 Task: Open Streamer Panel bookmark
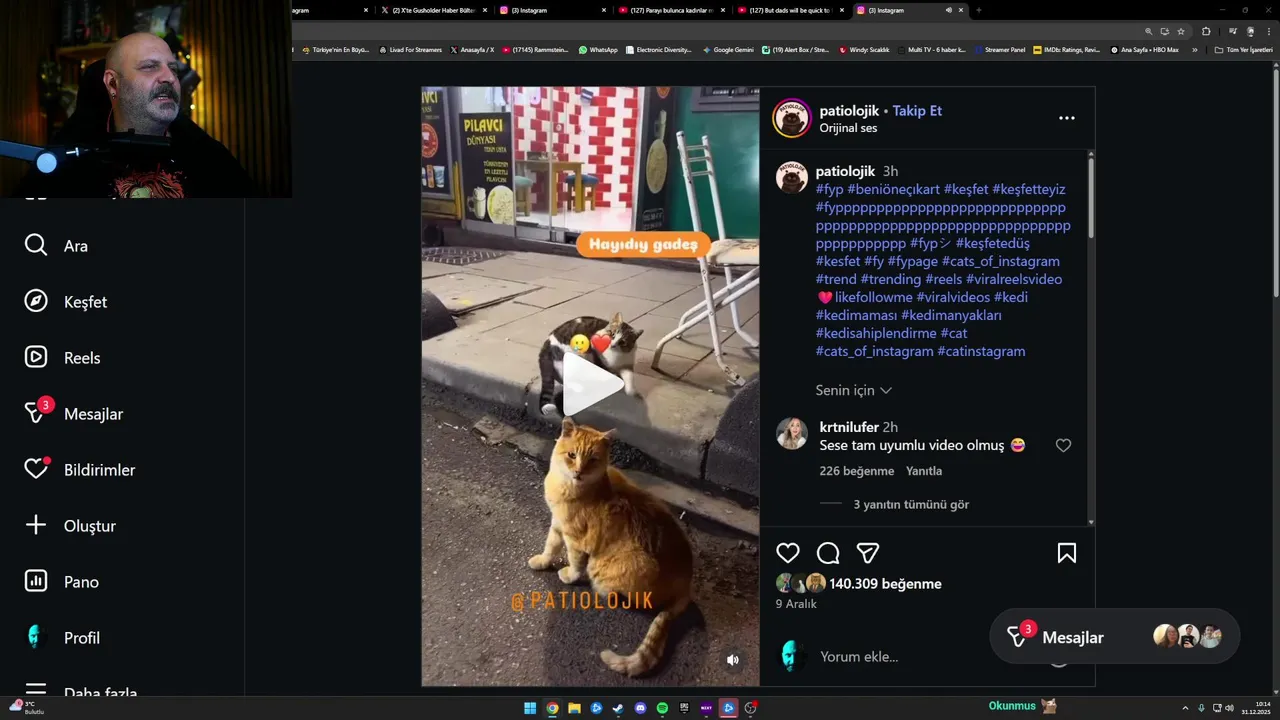[x=999, y=50]
